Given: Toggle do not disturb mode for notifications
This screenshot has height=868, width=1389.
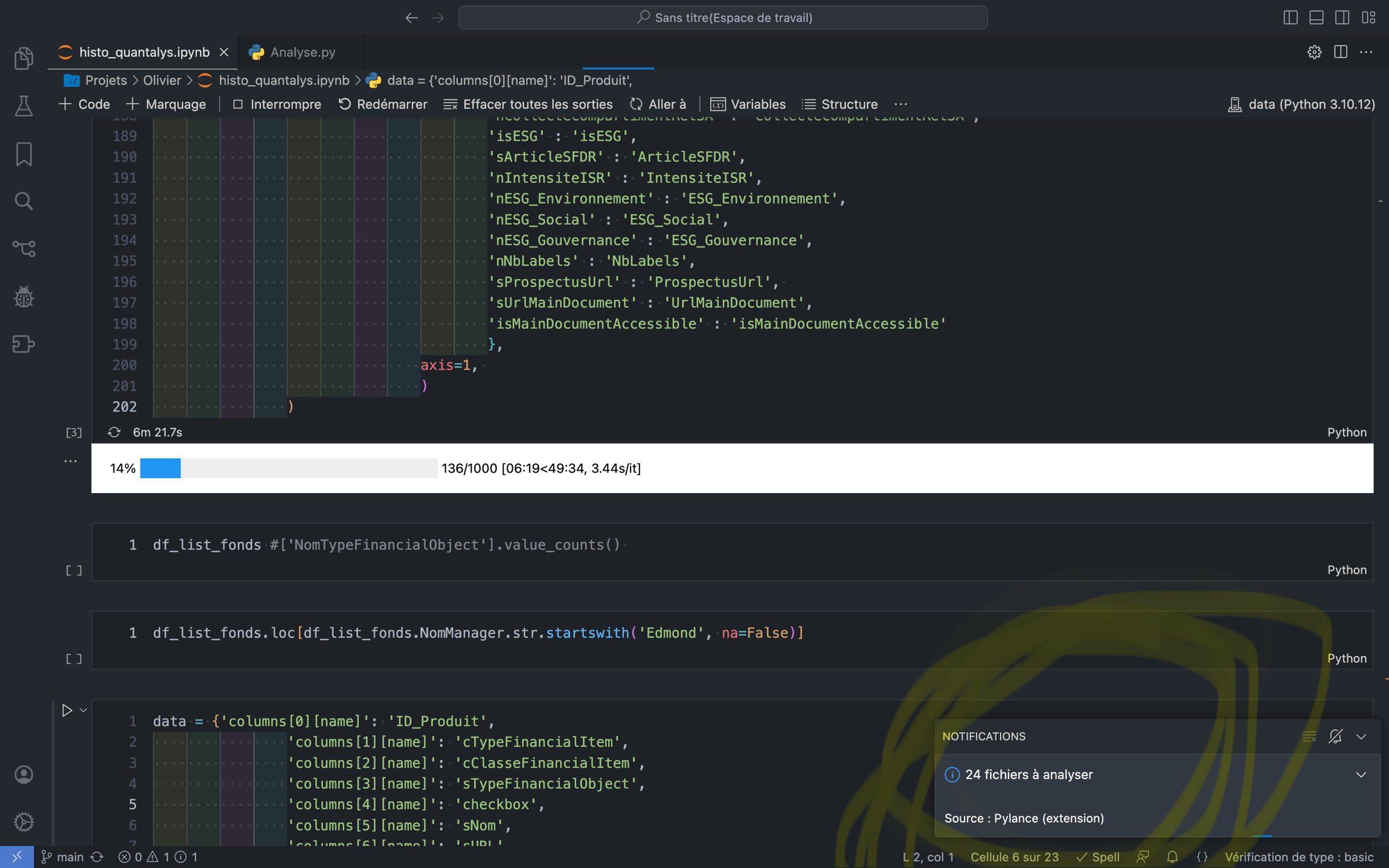Looking at the screenshot, I should (x=1335, y=736).
